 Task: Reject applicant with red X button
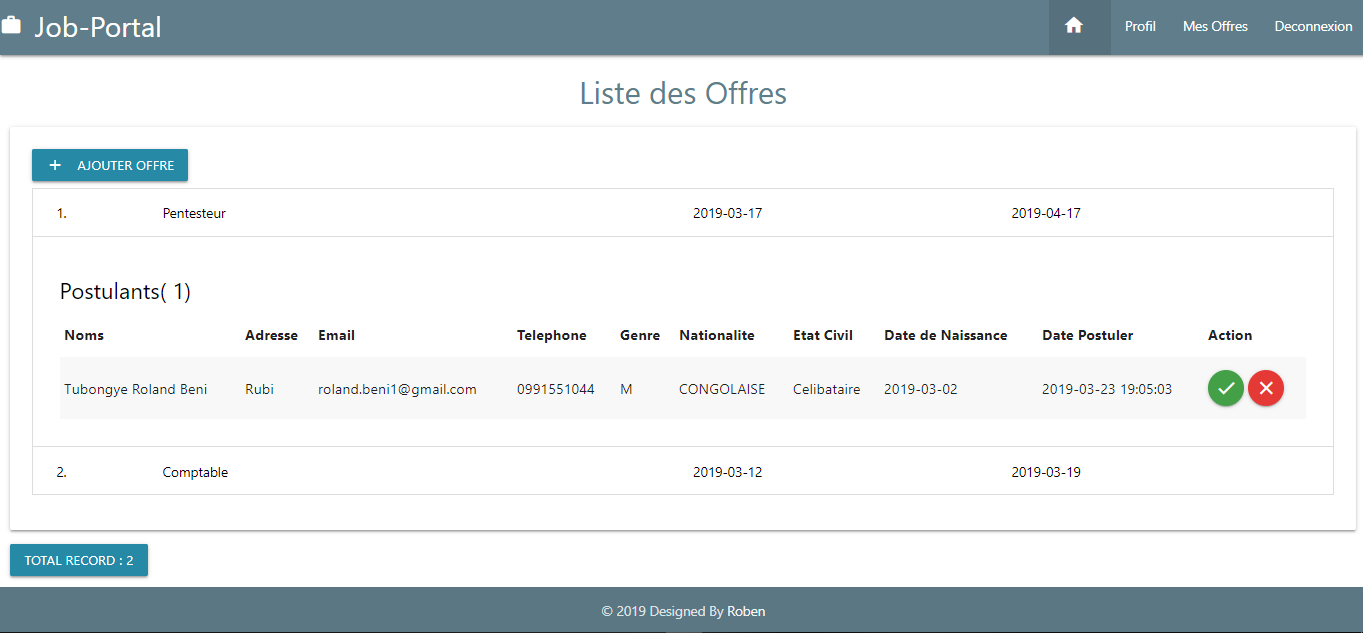coord(1265,388)
